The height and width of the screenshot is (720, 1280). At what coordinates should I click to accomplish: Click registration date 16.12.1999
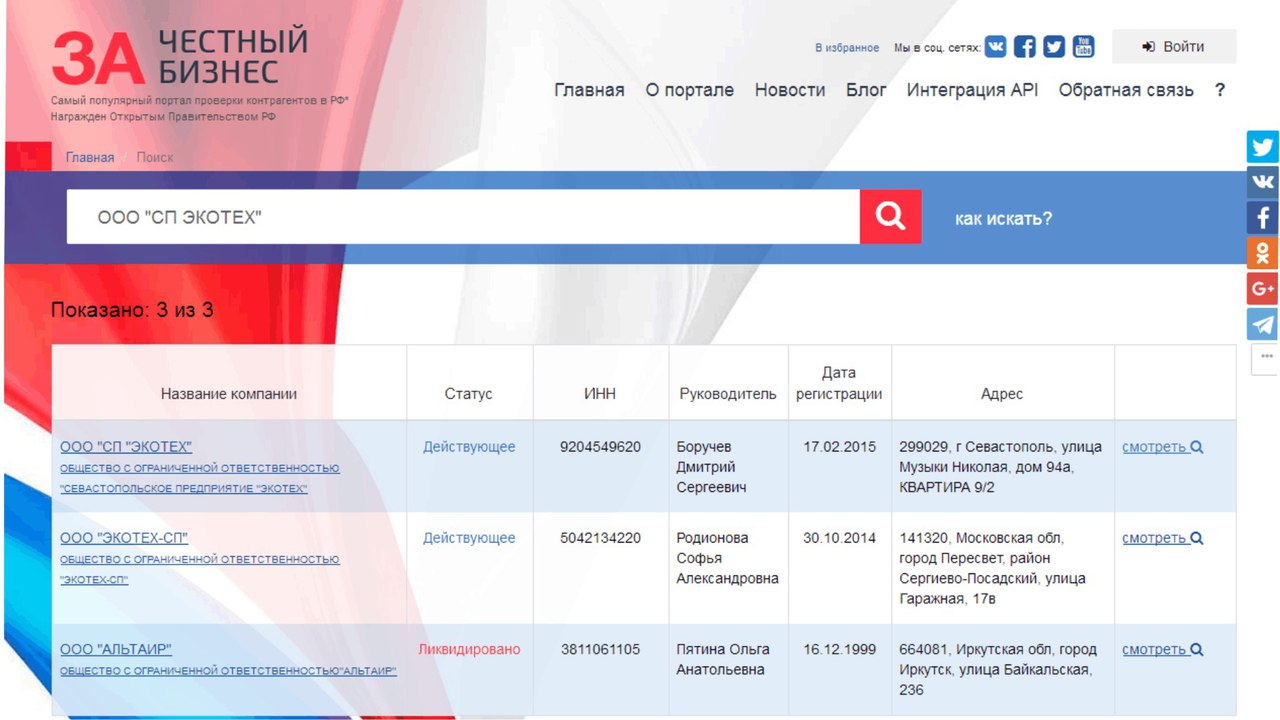tap(839, 649)
